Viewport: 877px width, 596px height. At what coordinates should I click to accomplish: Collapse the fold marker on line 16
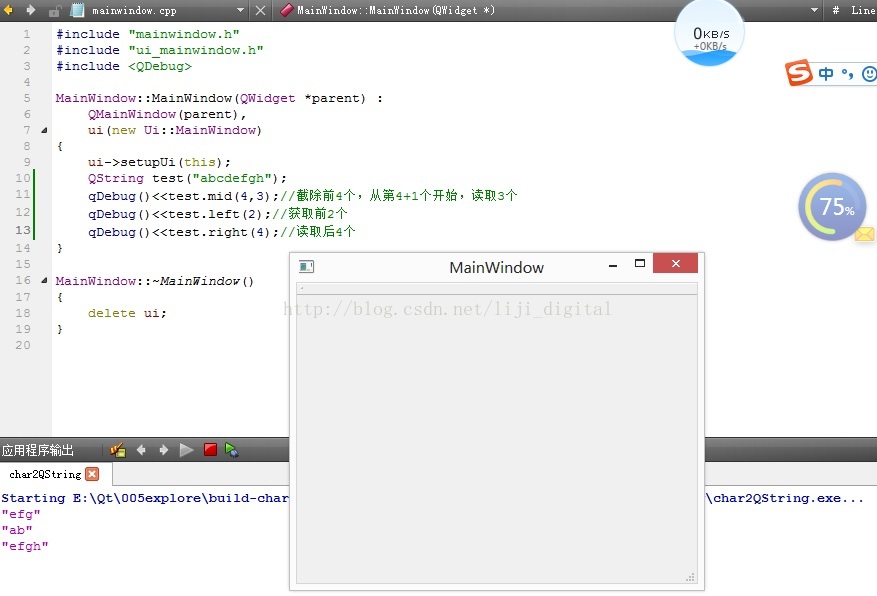[x=44, y=281]
